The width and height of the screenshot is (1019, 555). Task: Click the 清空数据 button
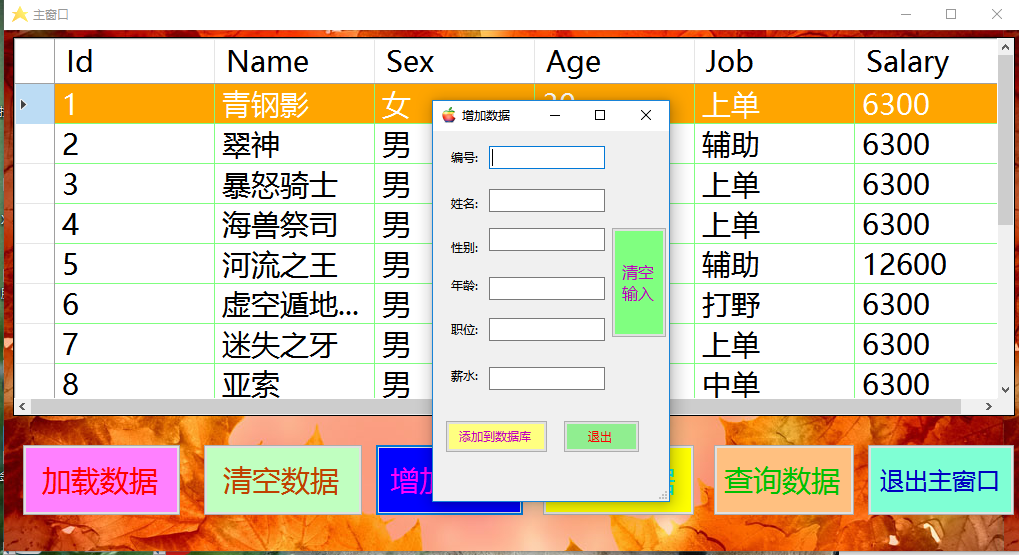pyautogui.click(x=282, y=481)
